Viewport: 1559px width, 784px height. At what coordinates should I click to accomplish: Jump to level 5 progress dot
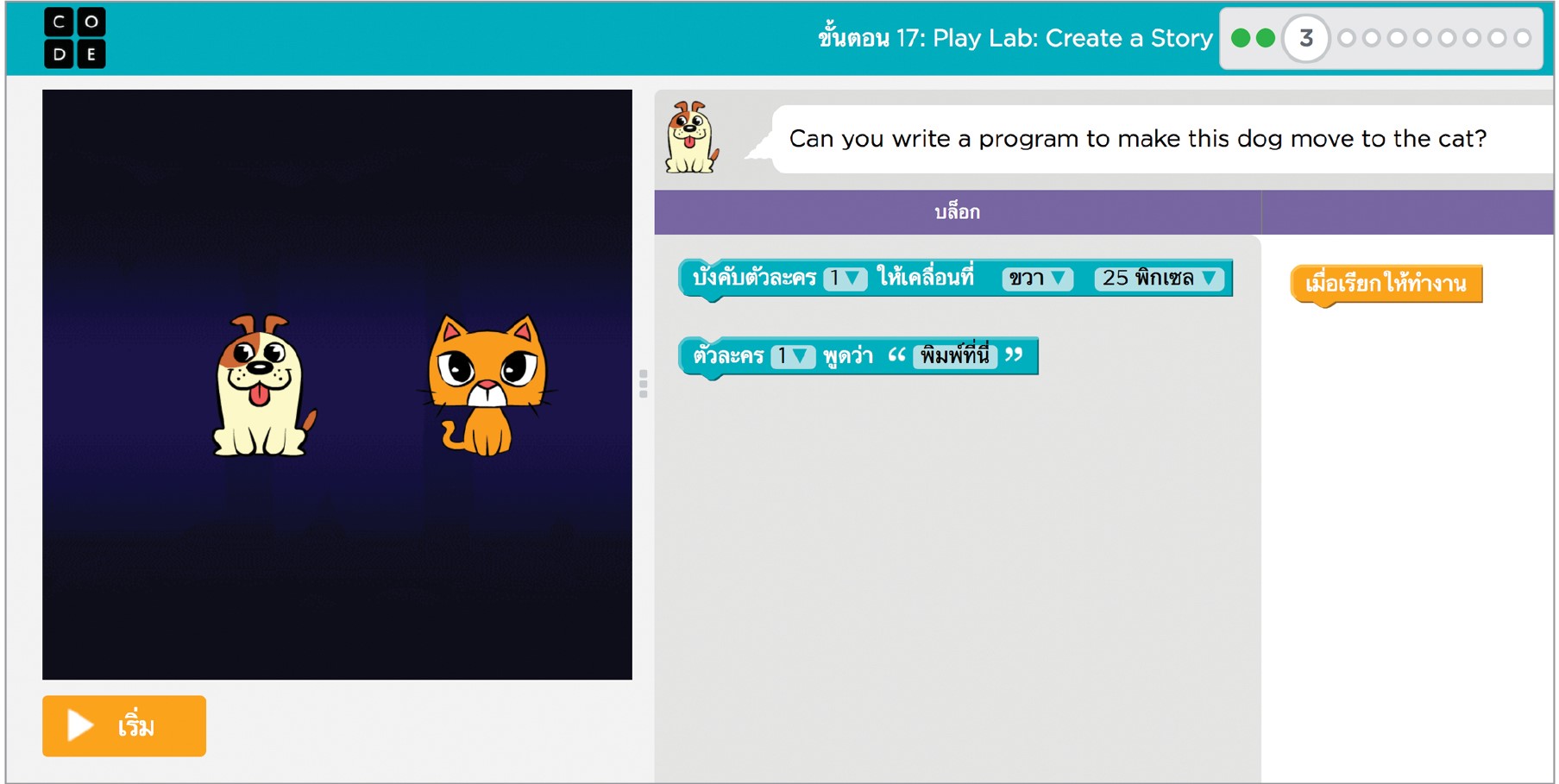click(x=1372, y=38)
